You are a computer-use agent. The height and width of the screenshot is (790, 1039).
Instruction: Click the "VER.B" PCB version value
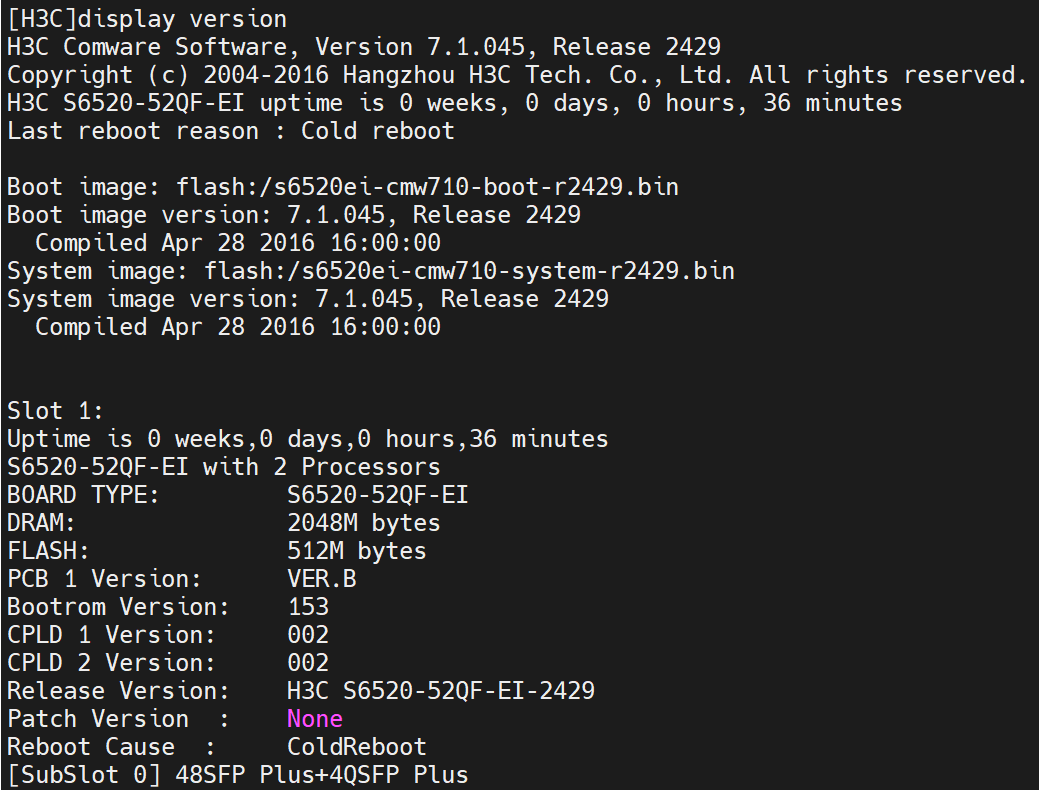tap(321, 579)
